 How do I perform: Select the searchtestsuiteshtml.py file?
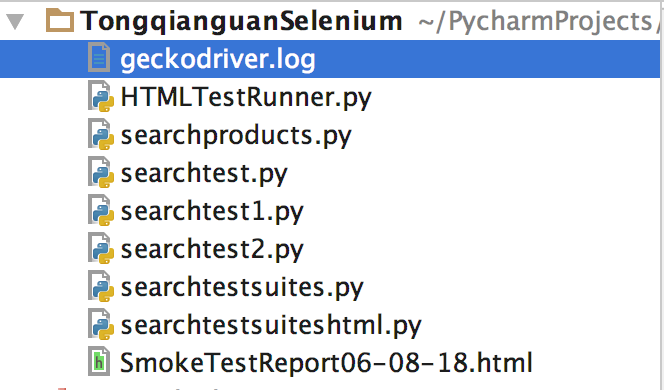[271, 326]
